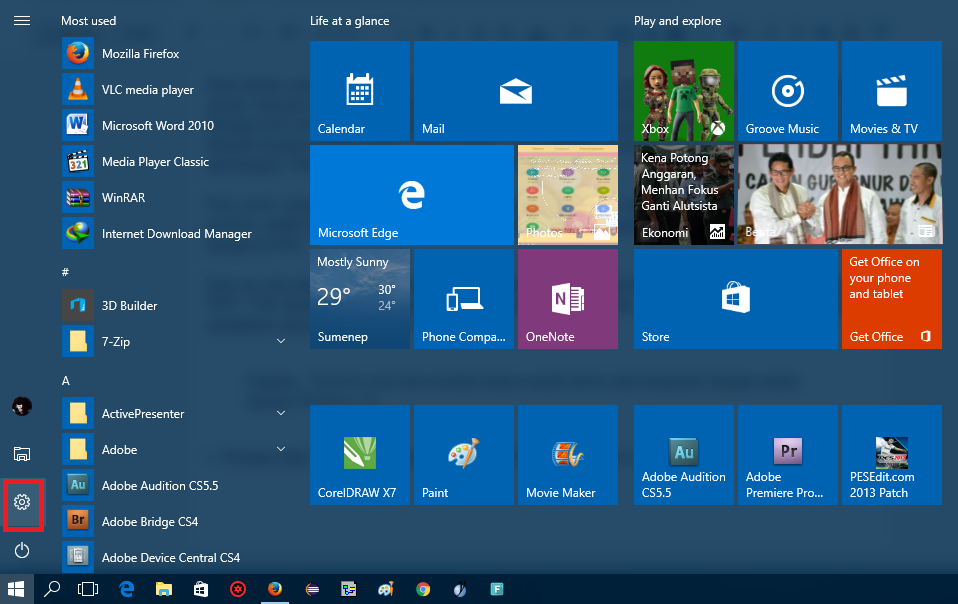Open Settings via the gear icon

point(22,502)
